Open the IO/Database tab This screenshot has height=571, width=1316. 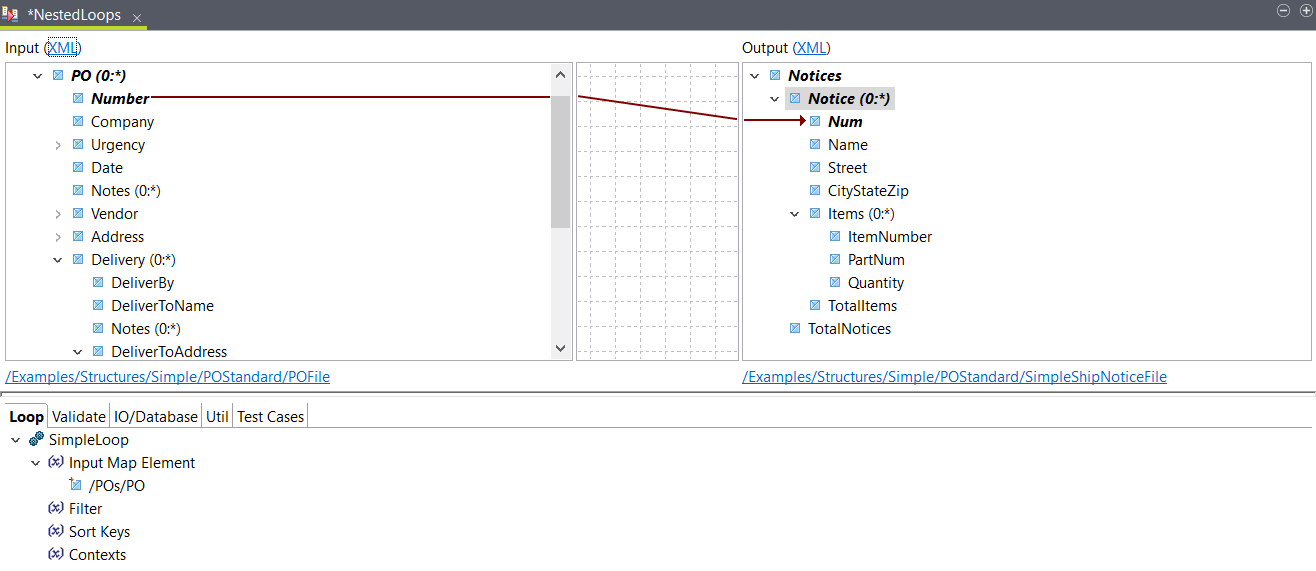coord(155,417)
